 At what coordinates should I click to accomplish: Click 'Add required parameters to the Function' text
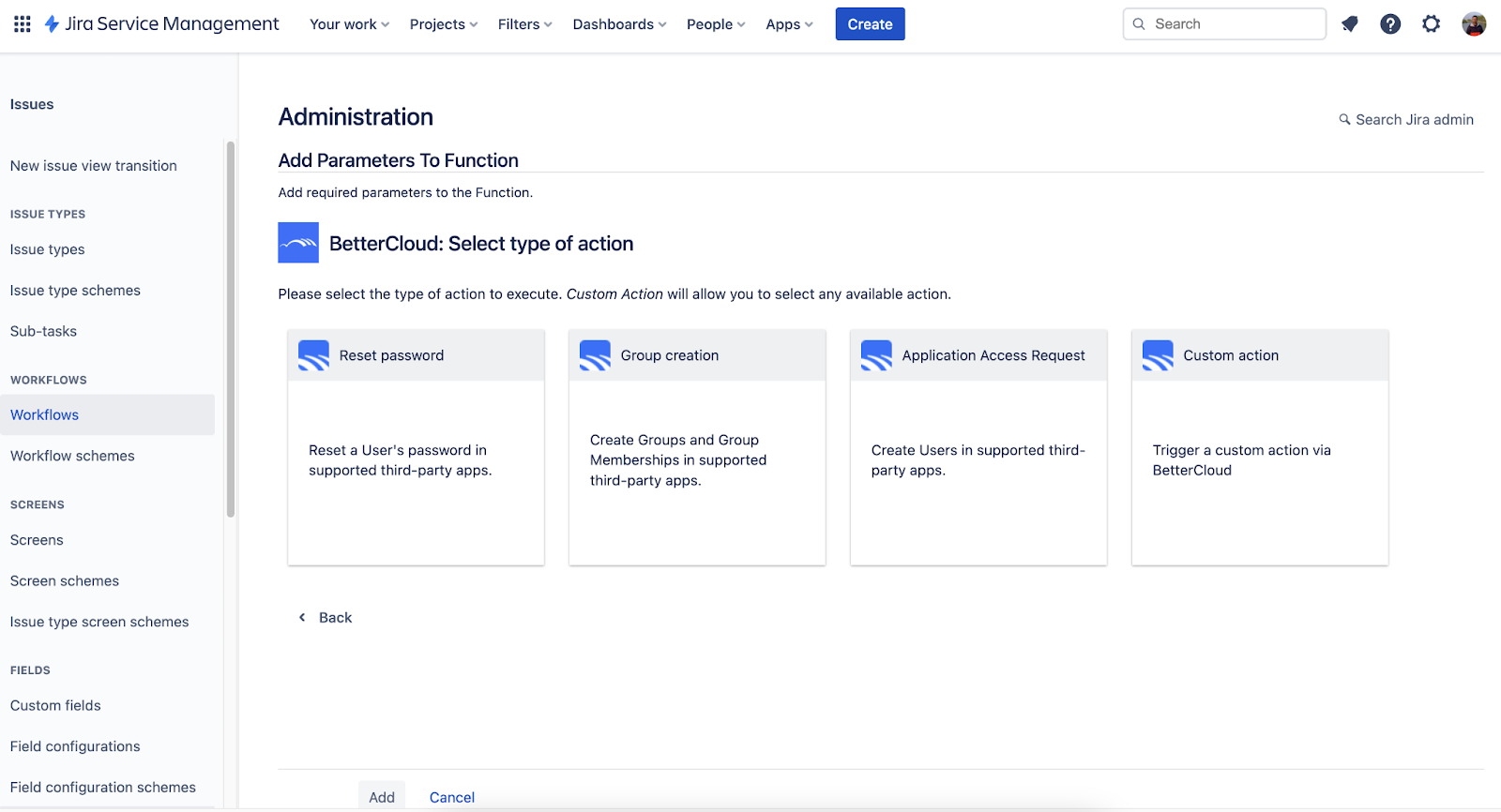[x=405, y=192]
